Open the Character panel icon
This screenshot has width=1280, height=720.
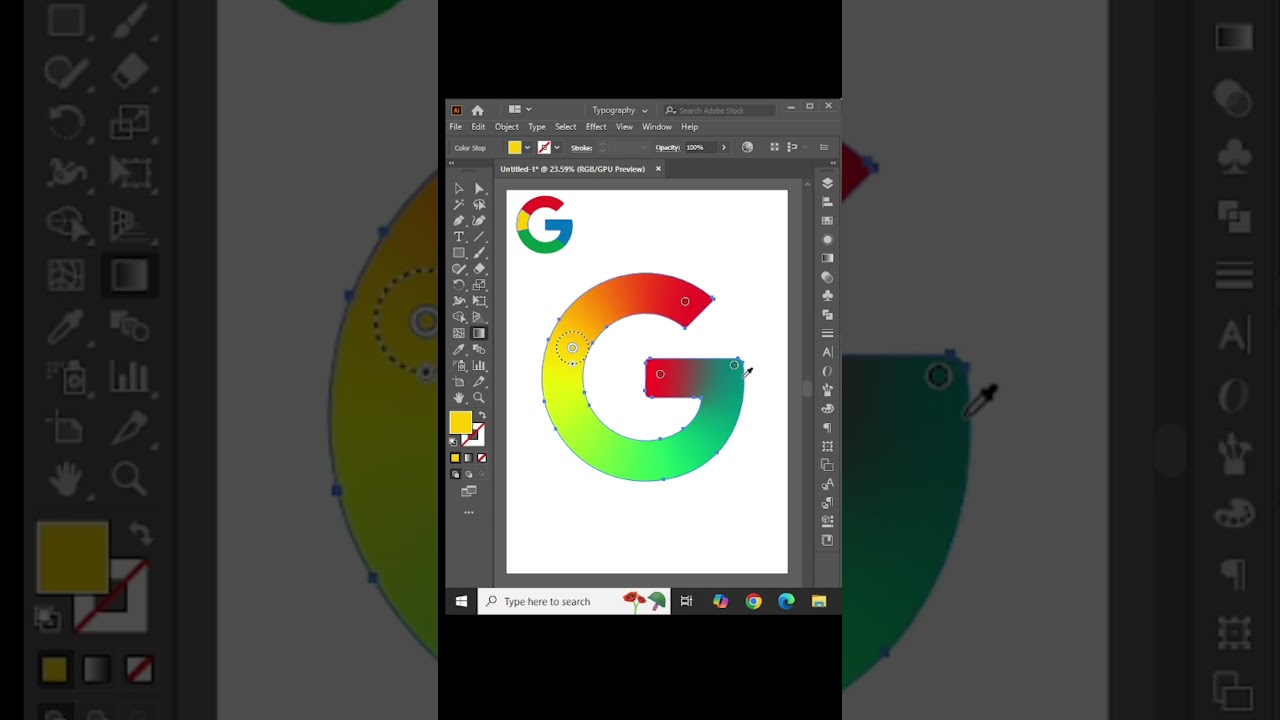827,352
